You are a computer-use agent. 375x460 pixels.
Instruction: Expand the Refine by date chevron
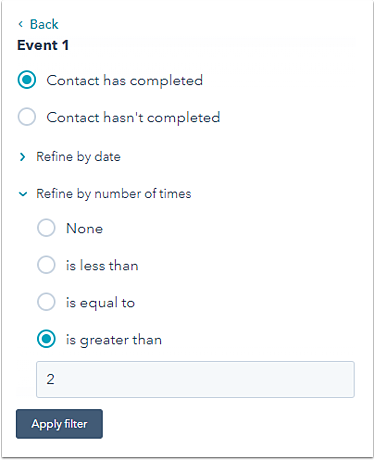click(x=22, y=157)
